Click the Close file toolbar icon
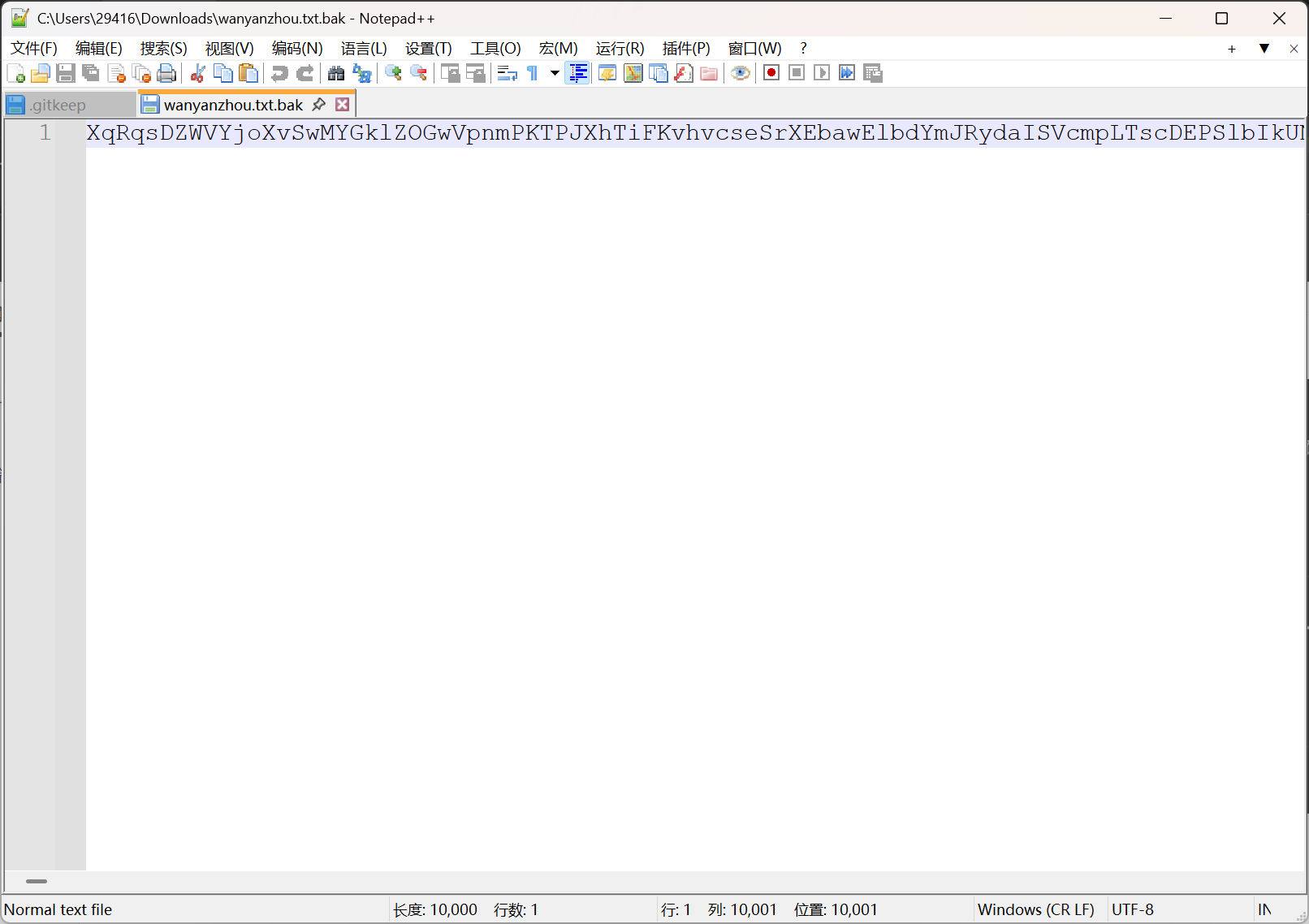Screen dimensions: 1309x924 pos(116,74)
